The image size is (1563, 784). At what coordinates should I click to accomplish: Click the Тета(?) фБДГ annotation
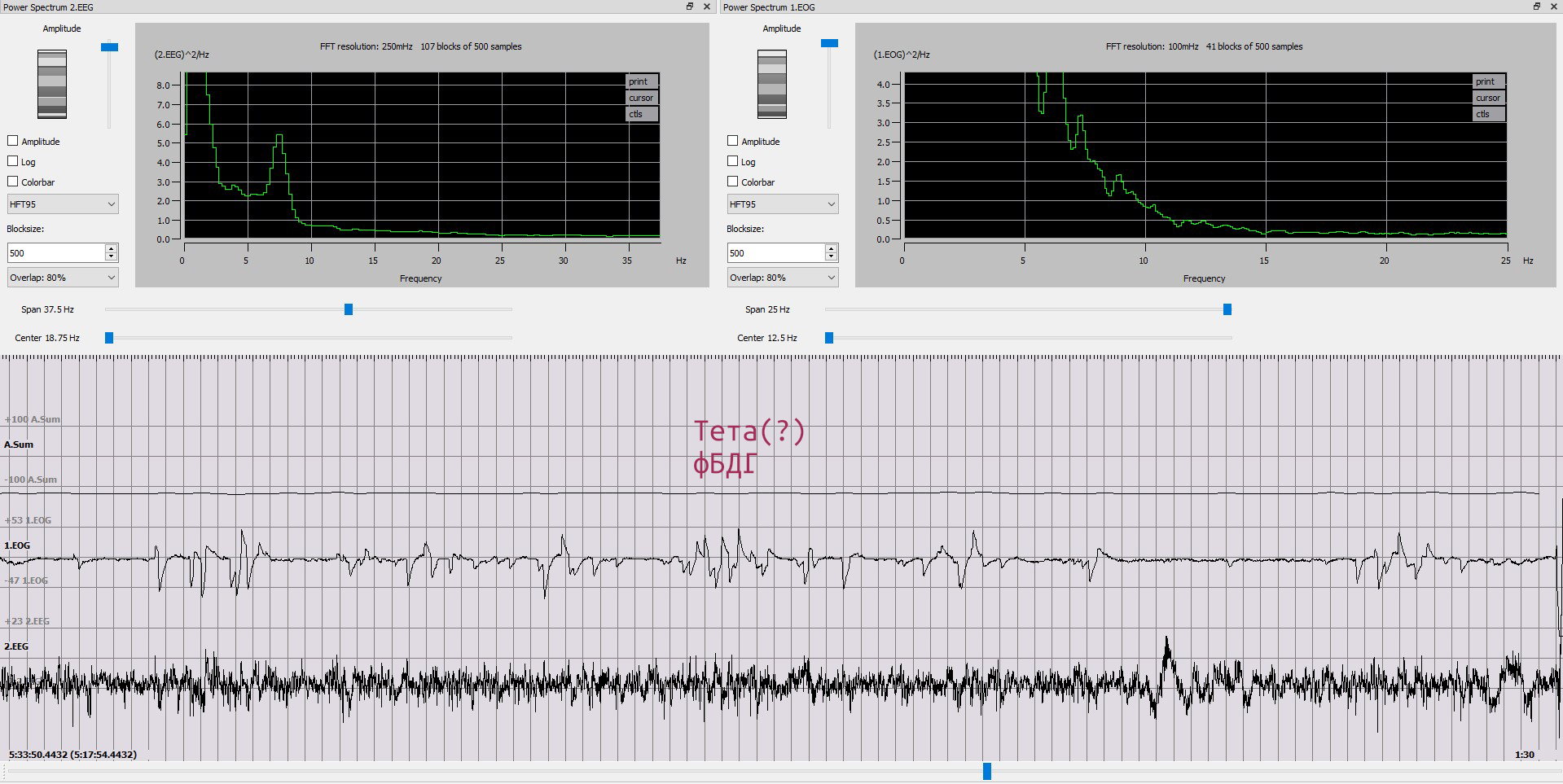pyautogui.click(x=749, y=446)
